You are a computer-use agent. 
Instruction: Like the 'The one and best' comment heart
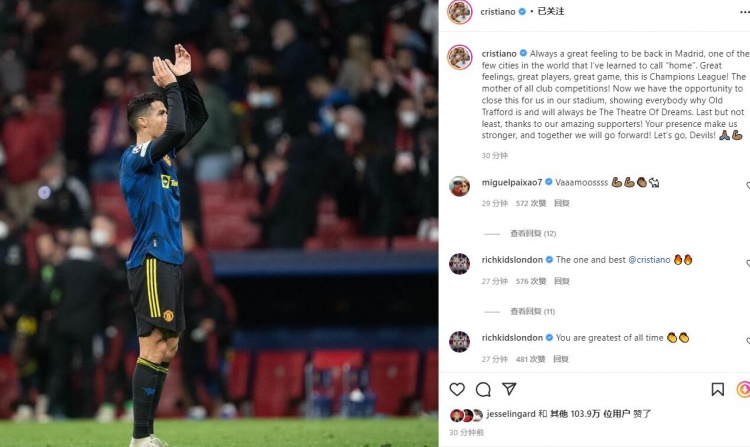point(748,263)
